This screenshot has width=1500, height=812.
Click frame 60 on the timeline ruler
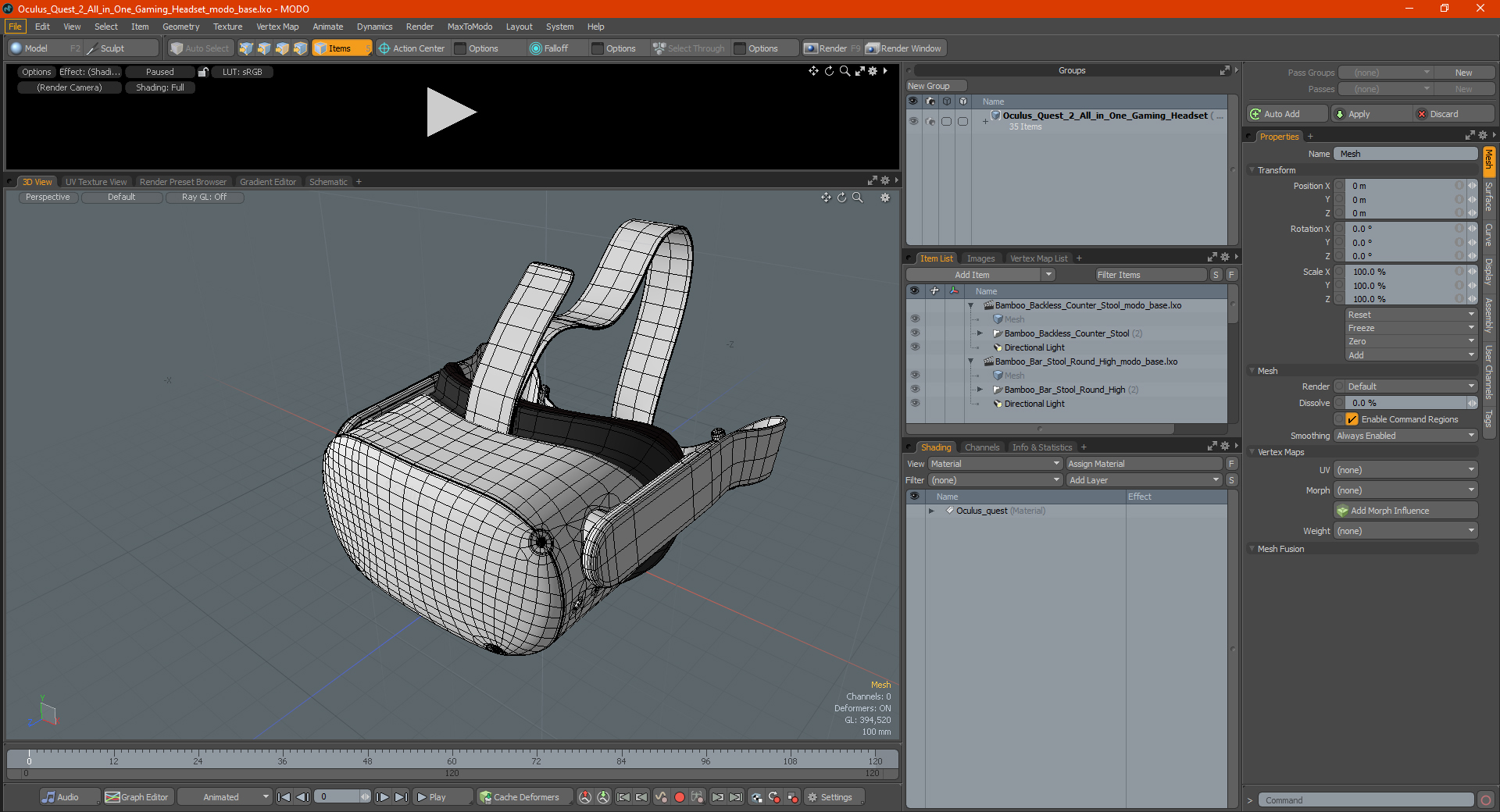pos(452,757)
